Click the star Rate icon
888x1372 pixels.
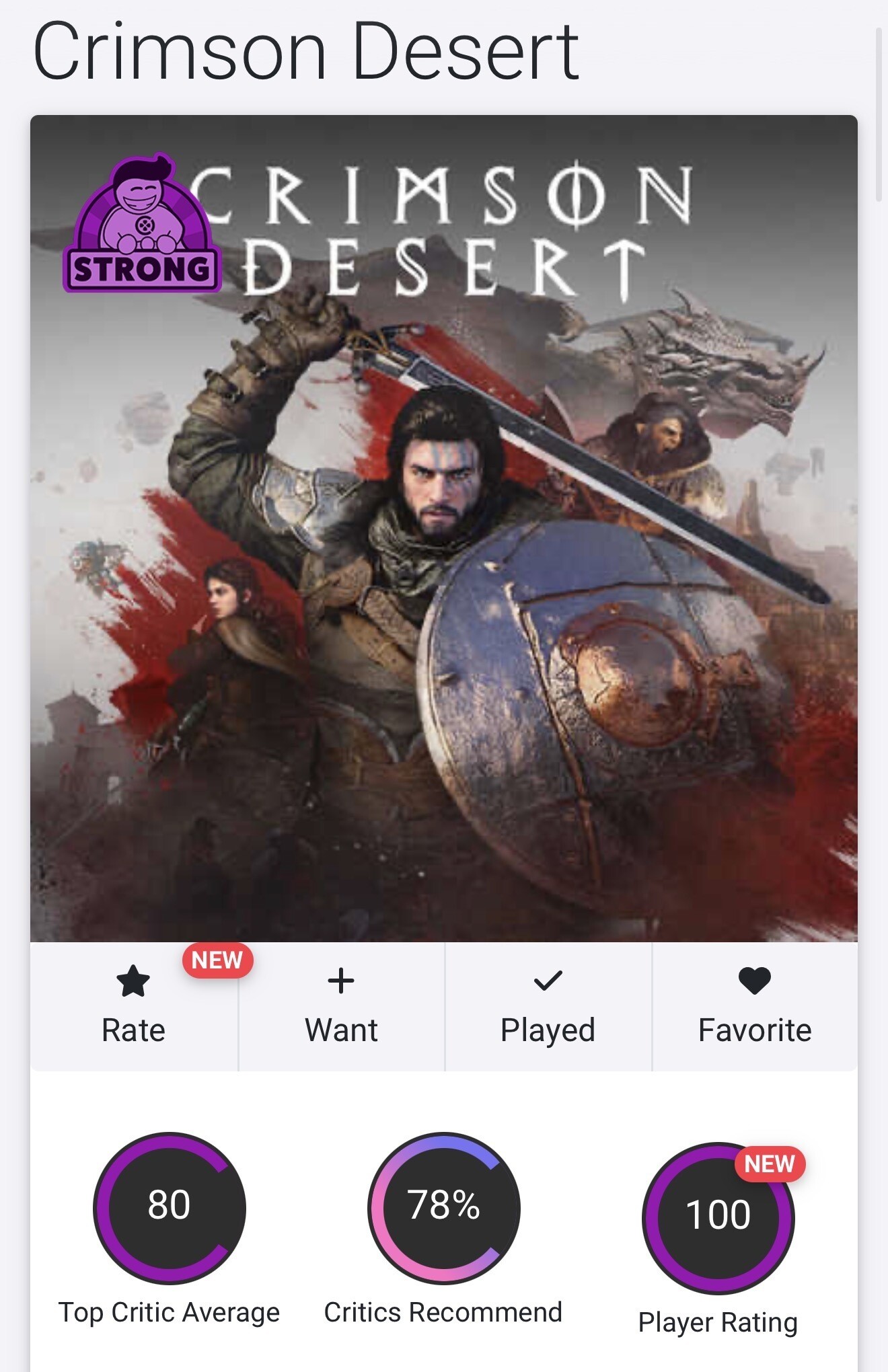133,981
